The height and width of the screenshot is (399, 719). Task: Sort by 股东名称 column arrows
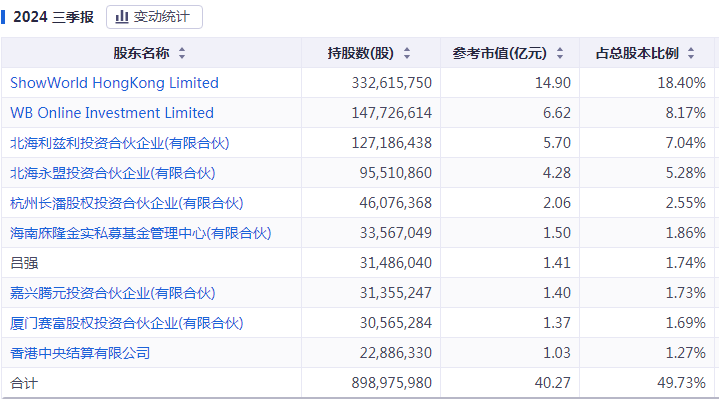tap(182, 53)
